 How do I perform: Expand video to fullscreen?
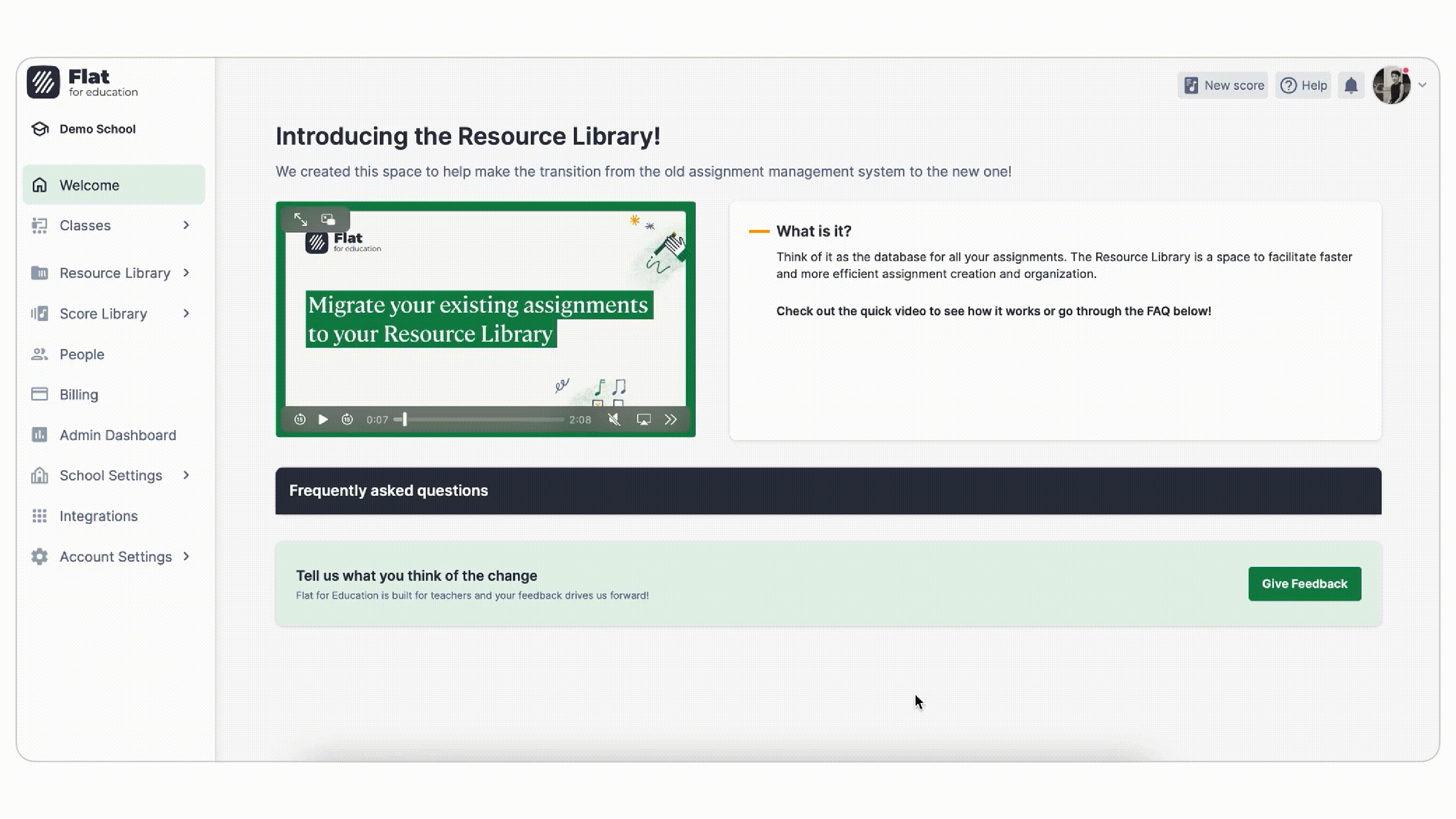point(301,219)
